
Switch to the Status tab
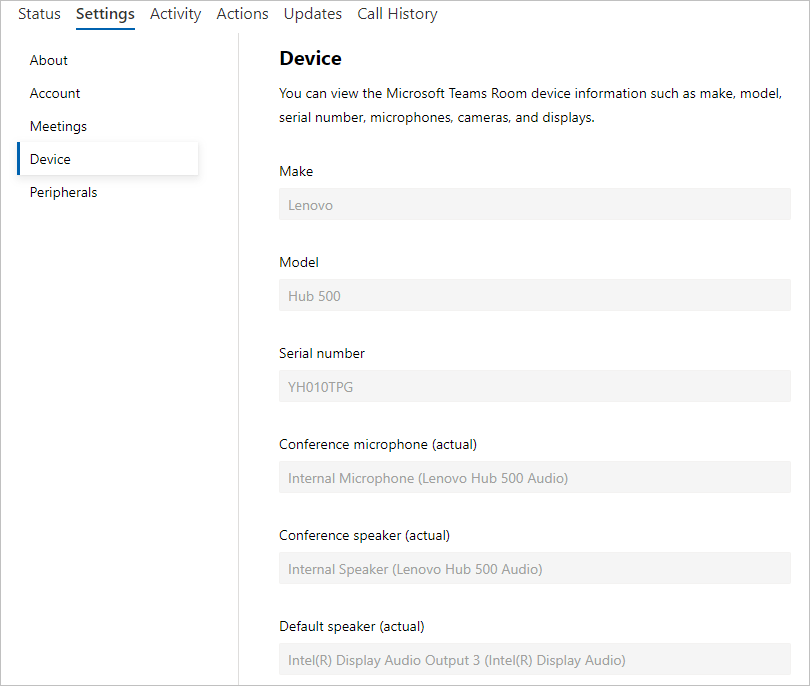pos(39,14)
